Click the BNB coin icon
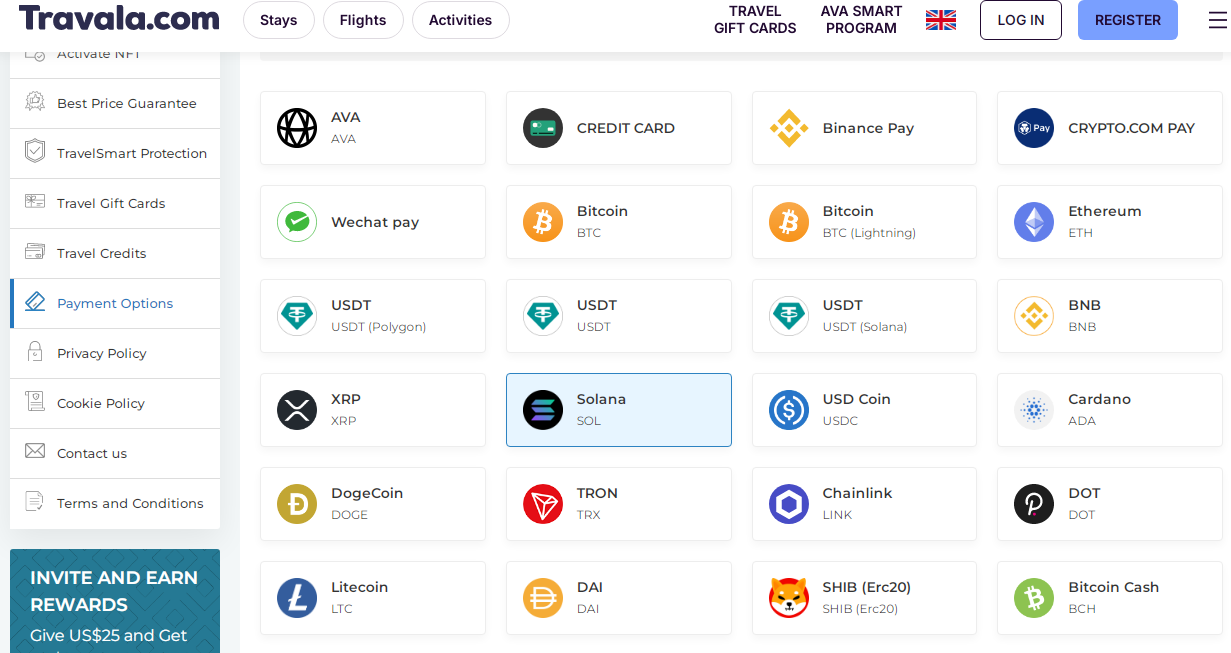Image resolution: width=1231 pixels, height=653 pixels. pos(1034,316)
